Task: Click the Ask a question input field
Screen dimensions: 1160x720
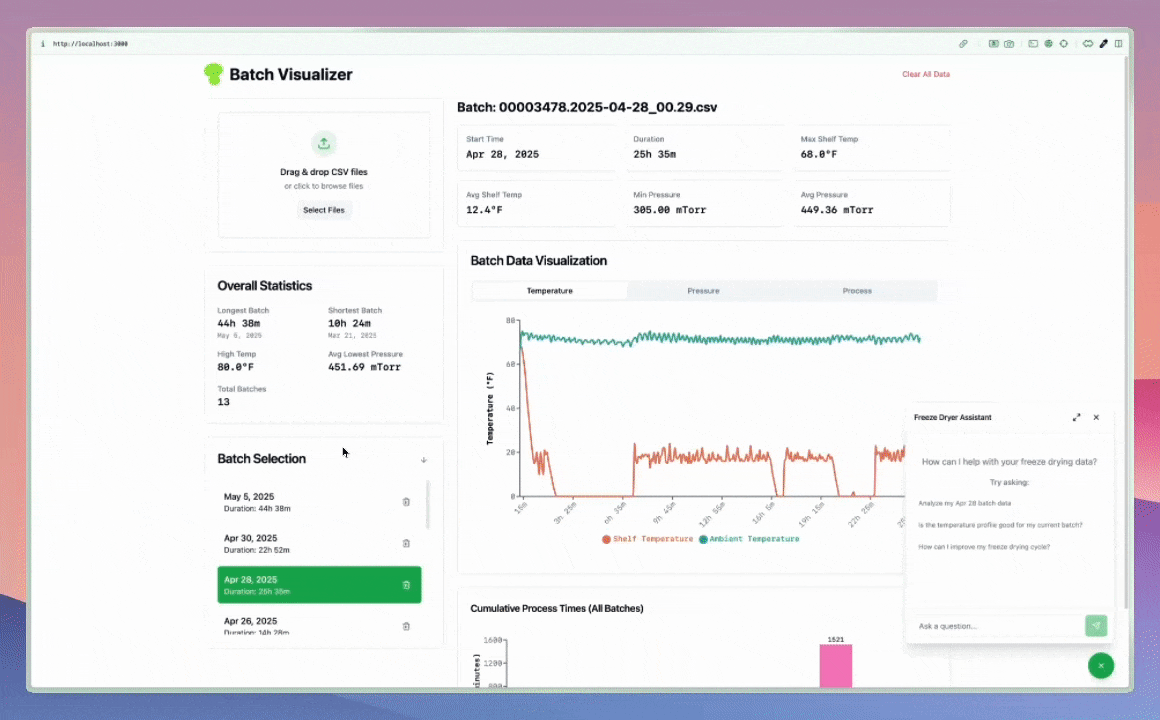Action: click(997, 626)
